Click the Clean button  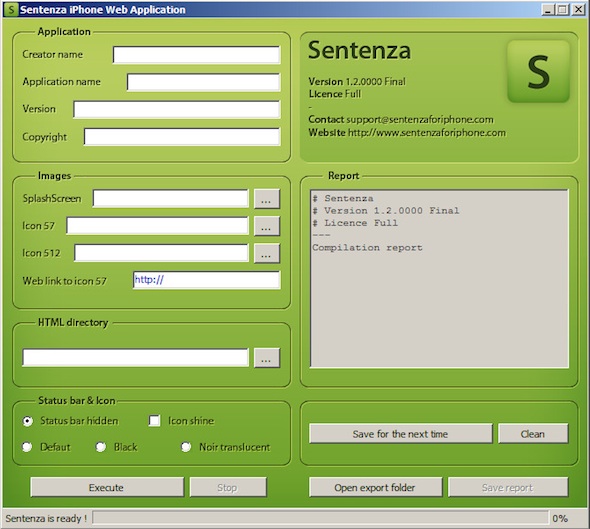coord(533,433)
